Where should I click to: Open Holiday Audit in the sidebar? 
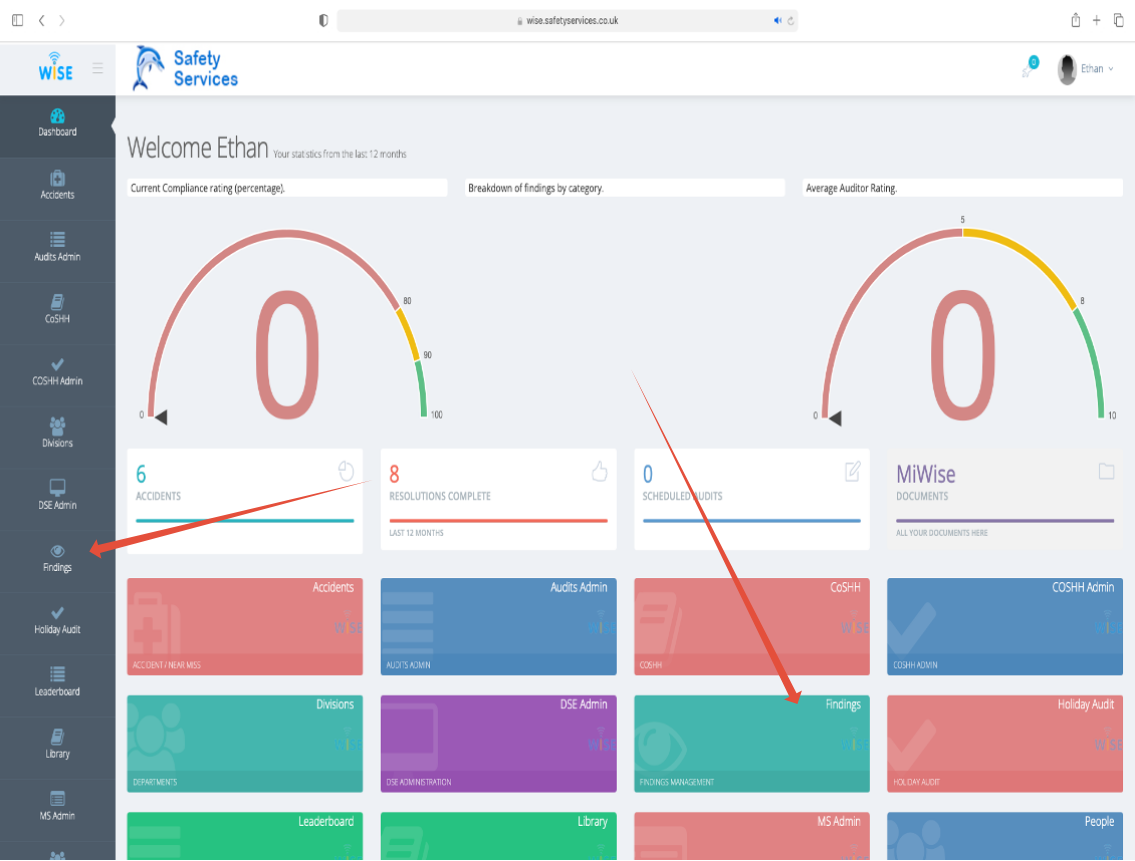pyautogui.click(x=57, y=621)
